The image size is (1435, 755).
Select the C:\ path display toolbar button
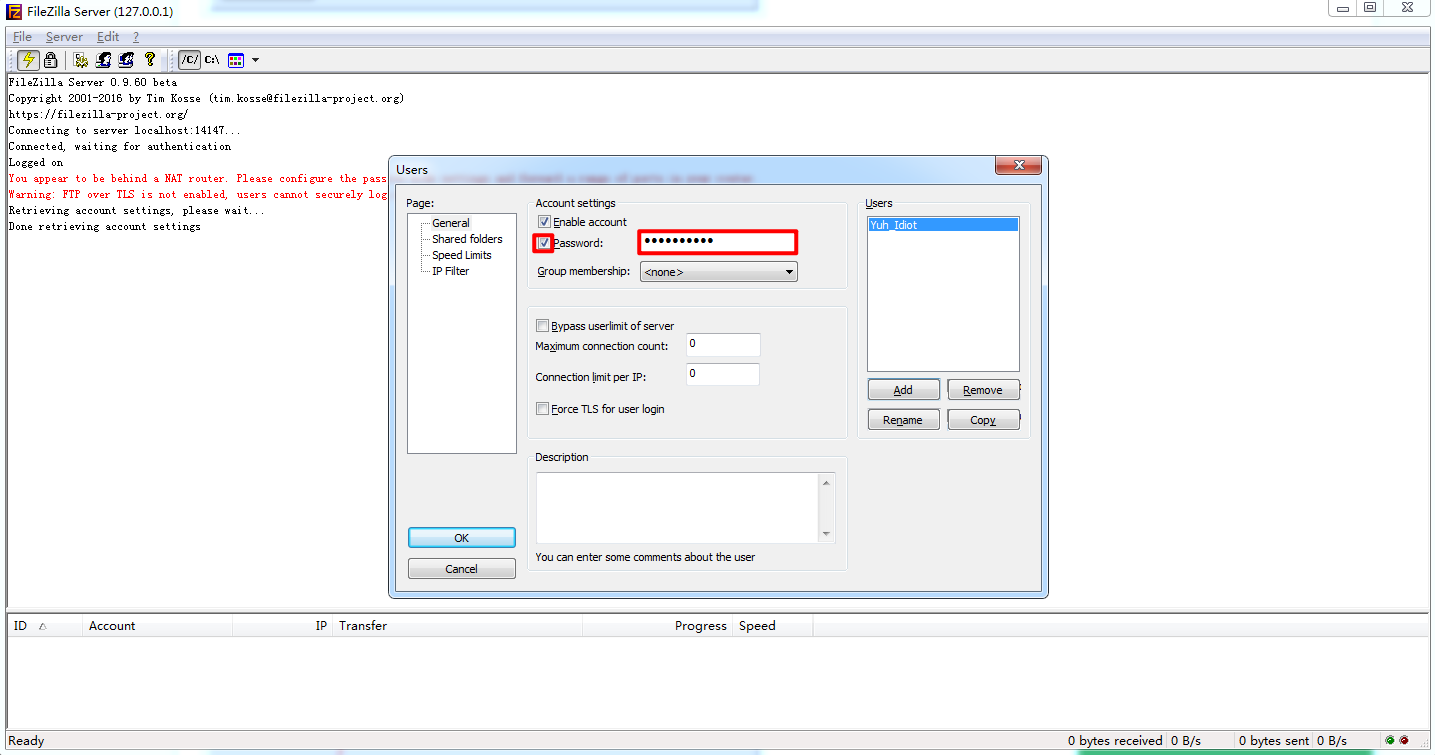point(212,60)
